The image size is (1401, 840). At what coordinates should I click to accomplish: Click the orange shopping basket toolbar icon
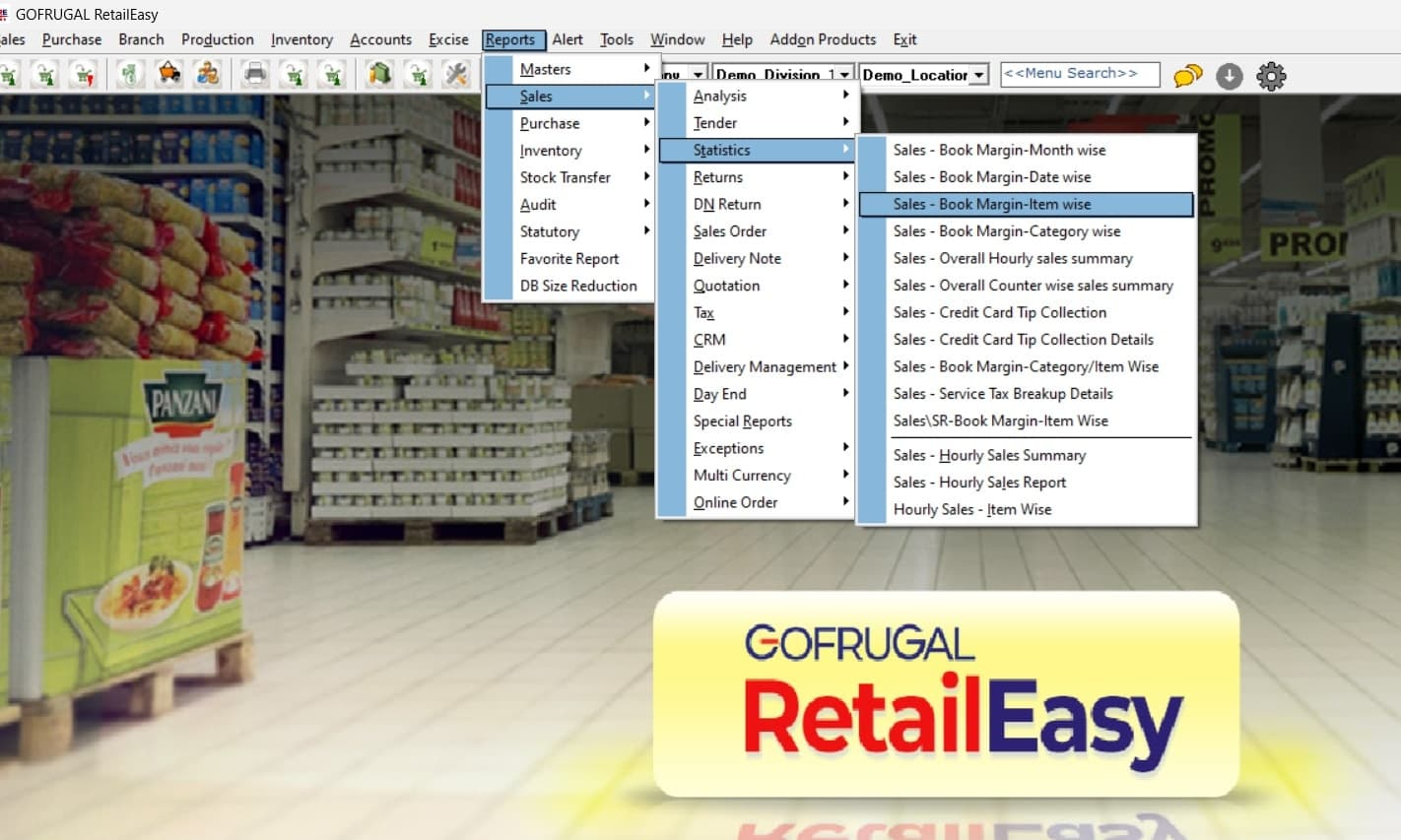click(x=169, y=75)
